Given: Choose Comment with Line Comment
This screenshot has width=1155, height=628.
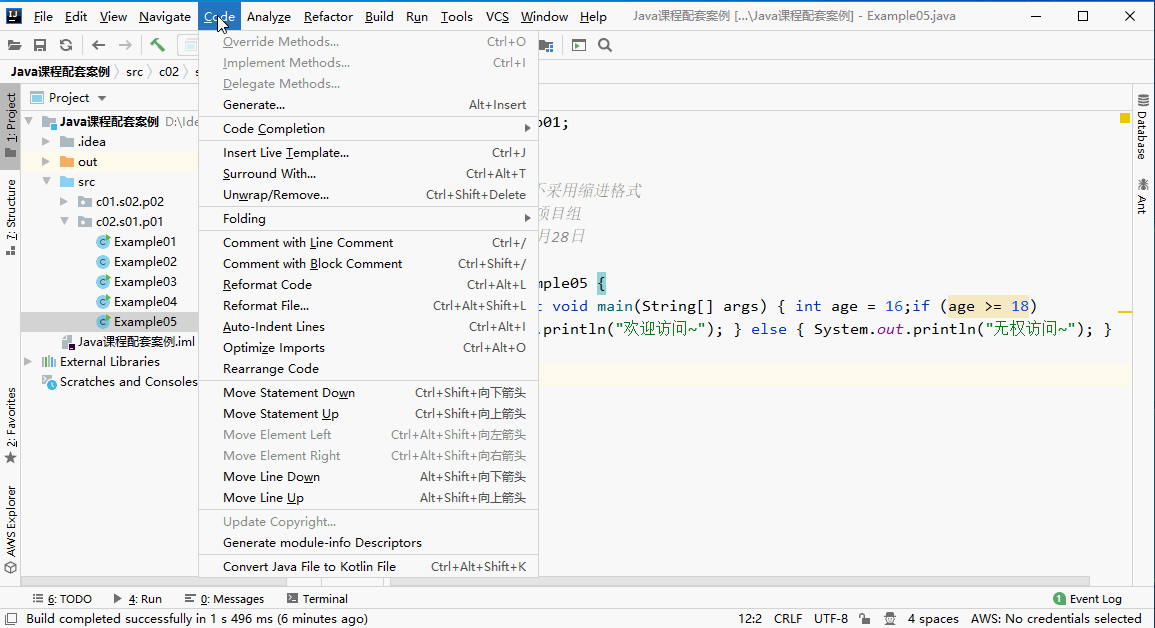Looking at the screenshot, I should 368,243.
